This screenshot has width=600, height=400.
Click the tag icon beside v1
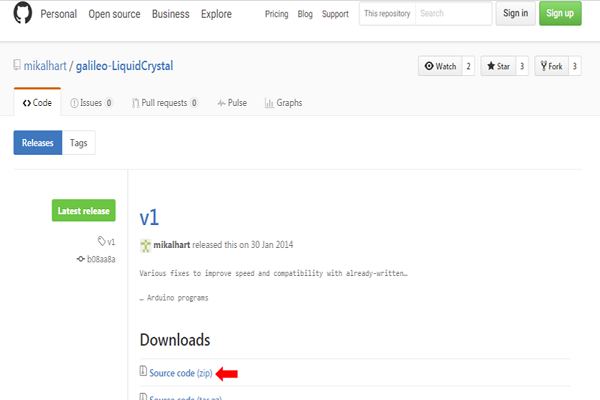tap(101, 241)
